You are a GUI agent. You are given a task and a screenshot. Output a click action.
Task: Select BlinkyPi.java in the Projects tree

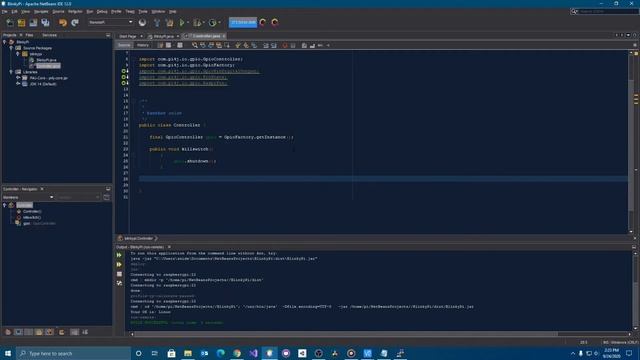tap(46, 60)
